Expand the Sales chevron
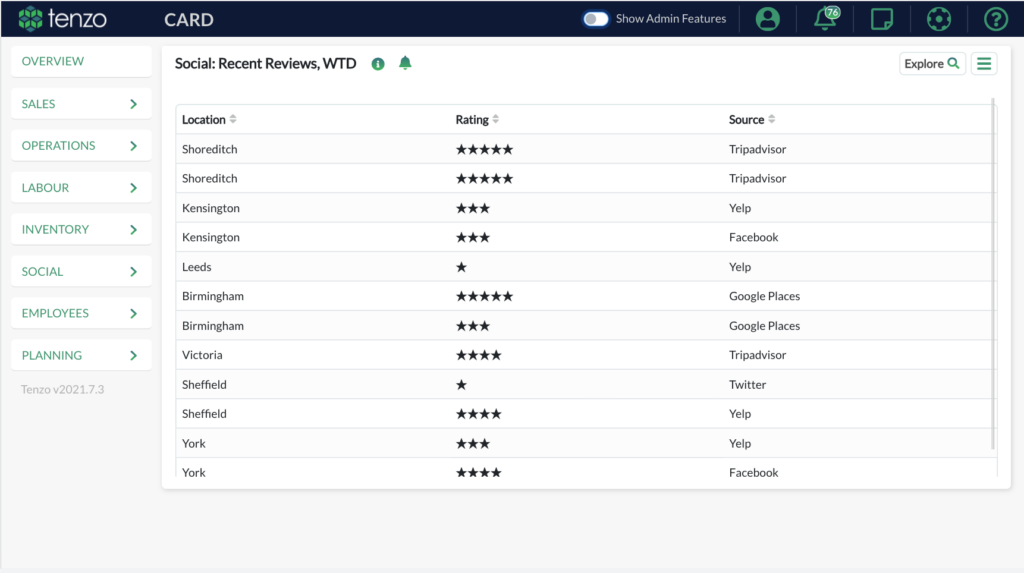Image resolution: width=1024 pixels, height=573 pixels. point(133,104)
